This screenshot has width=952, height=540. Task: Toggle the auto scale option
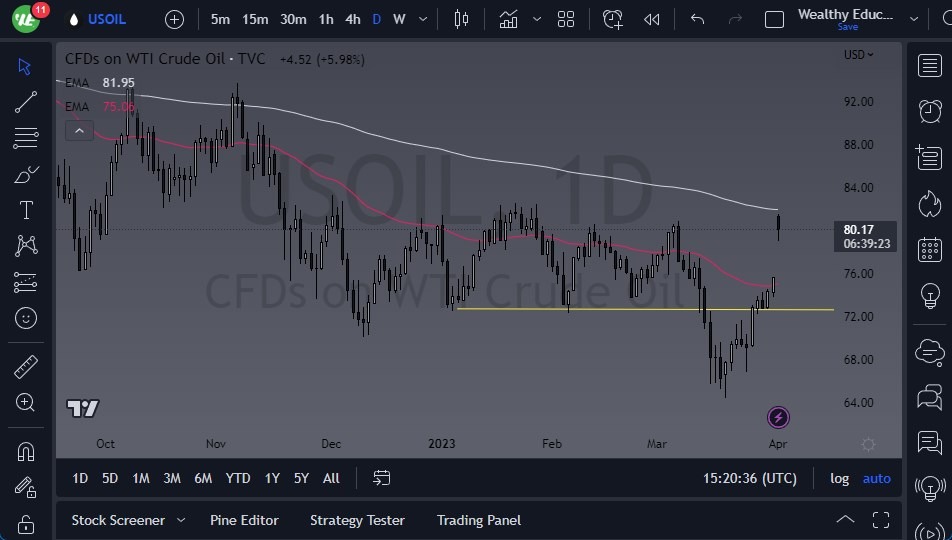(x=876, y=478)
